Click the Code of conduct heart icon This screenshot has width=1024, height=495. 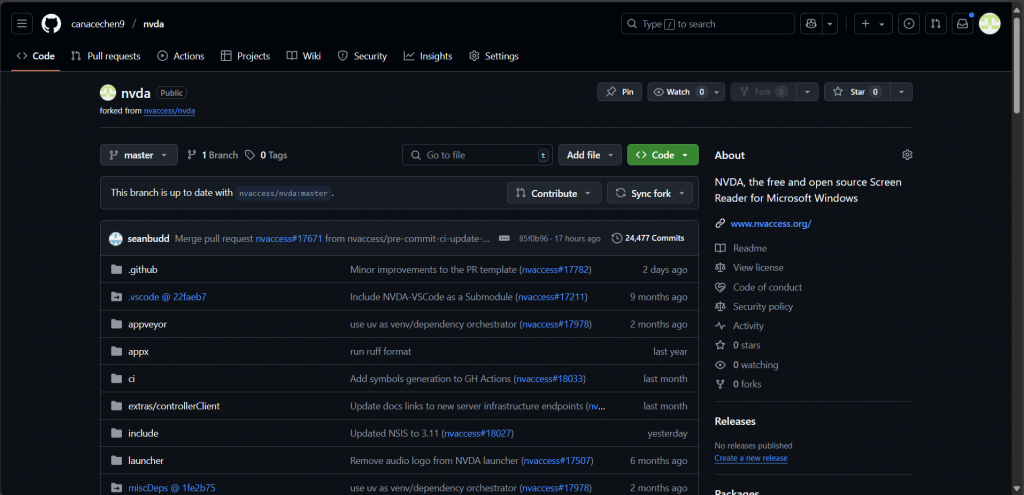(x=720, y=287)
